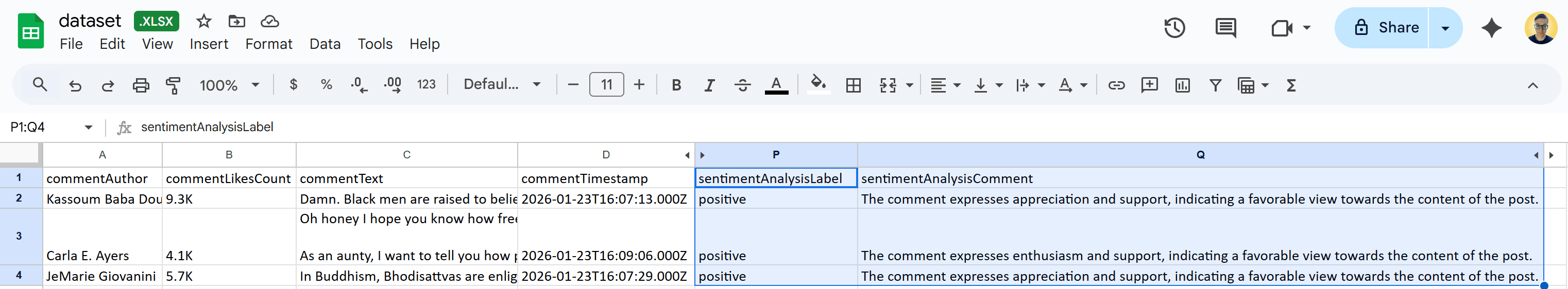Toggle bold formatting
1568x289 pixels.
pos(676,85)
